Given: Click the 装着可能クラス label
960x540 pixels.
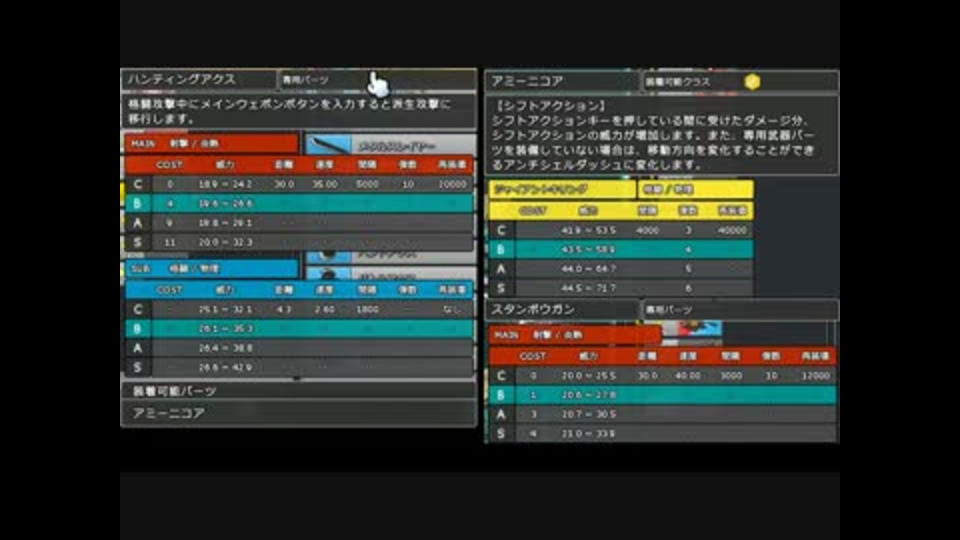Looking at the screenshot, I should pyautogui.click(x=678, y=82).
